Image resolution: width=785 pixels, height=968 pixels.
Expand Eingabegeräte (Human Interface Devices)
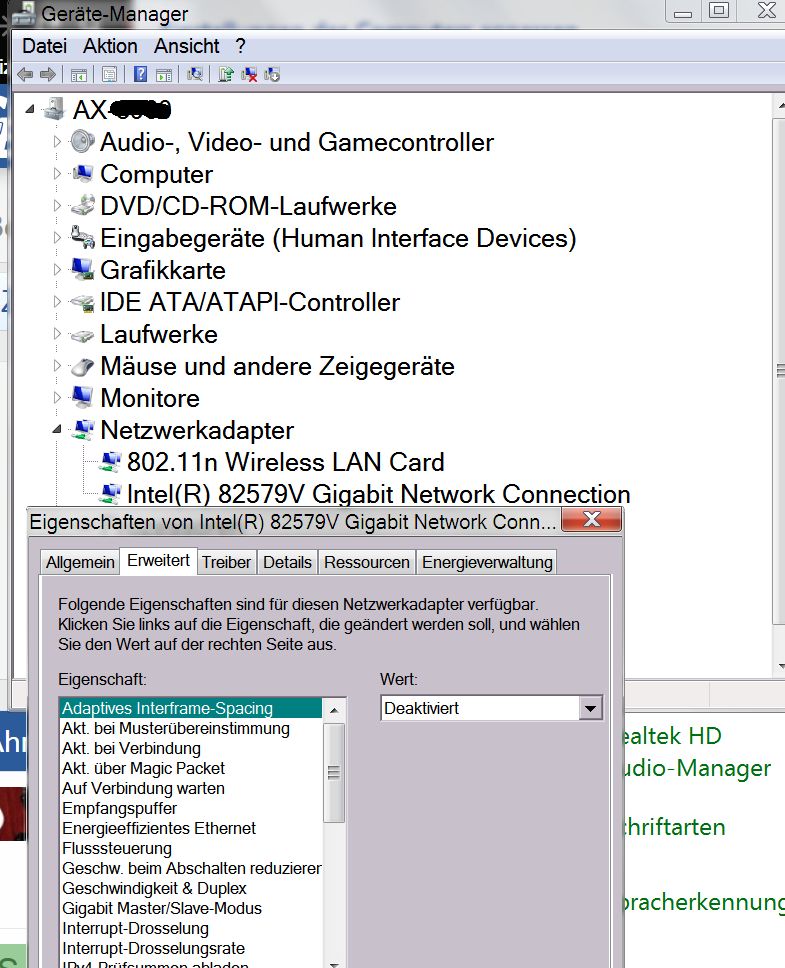point(57,238)
